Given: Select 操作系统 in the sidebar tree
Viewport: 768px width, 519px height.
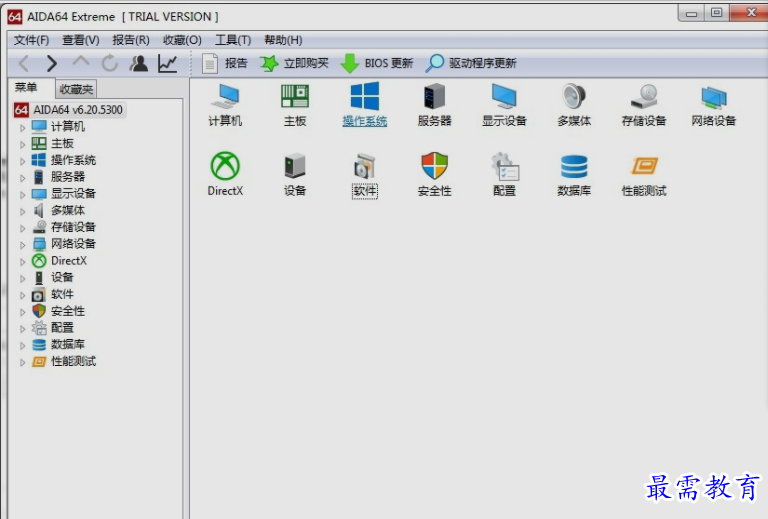Looking at the screenshot, I should [73, 160].
